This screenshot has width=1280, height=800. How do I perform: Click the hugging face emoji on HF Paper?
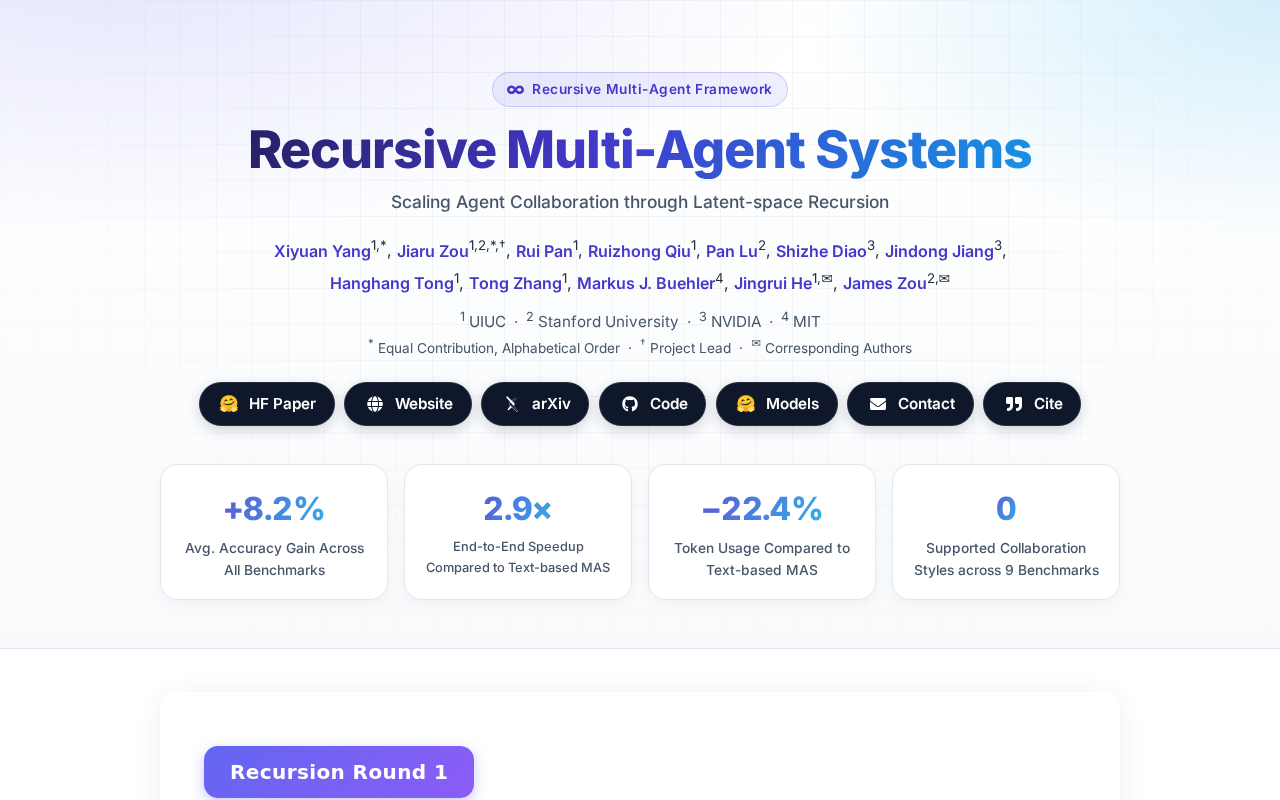pyautogui.click(x=229, y=404)
